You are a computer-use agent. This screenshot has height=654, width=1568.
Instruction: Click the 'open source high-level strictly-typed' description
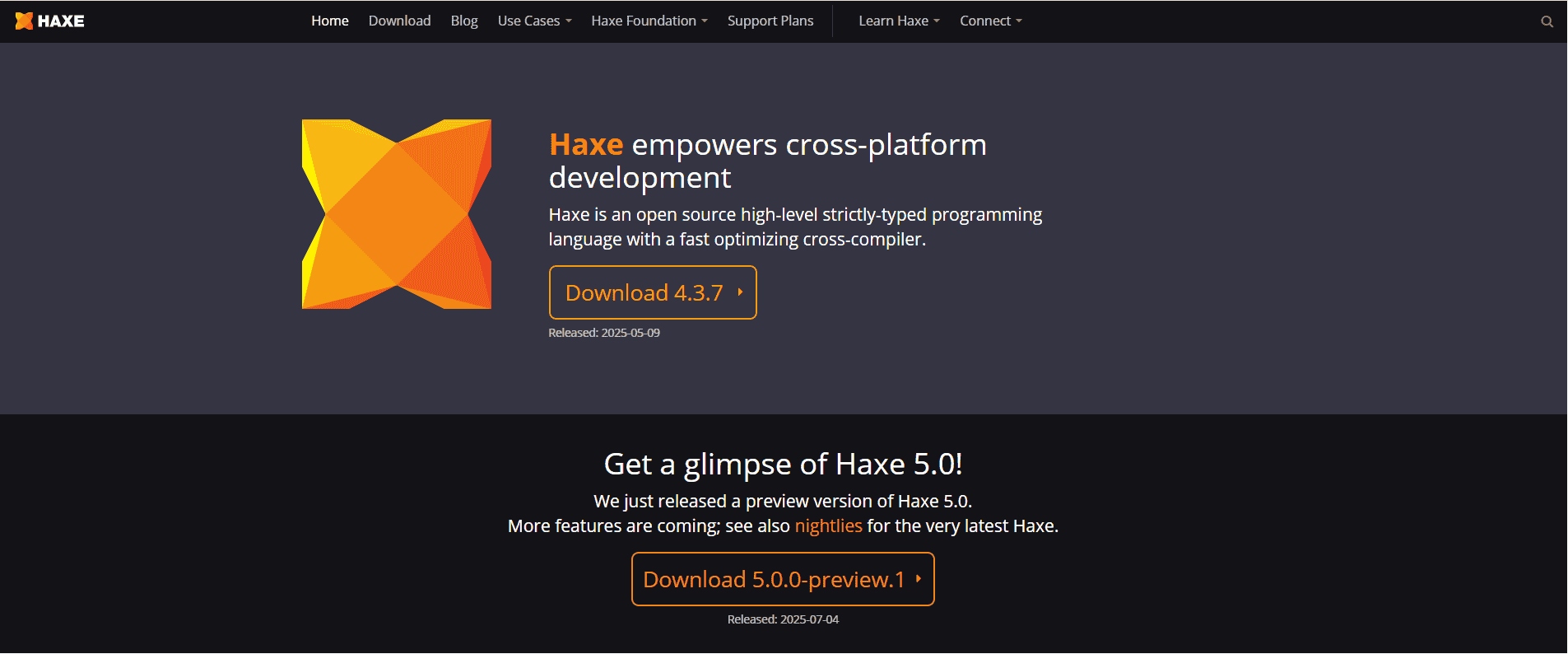tap(795, 227)
